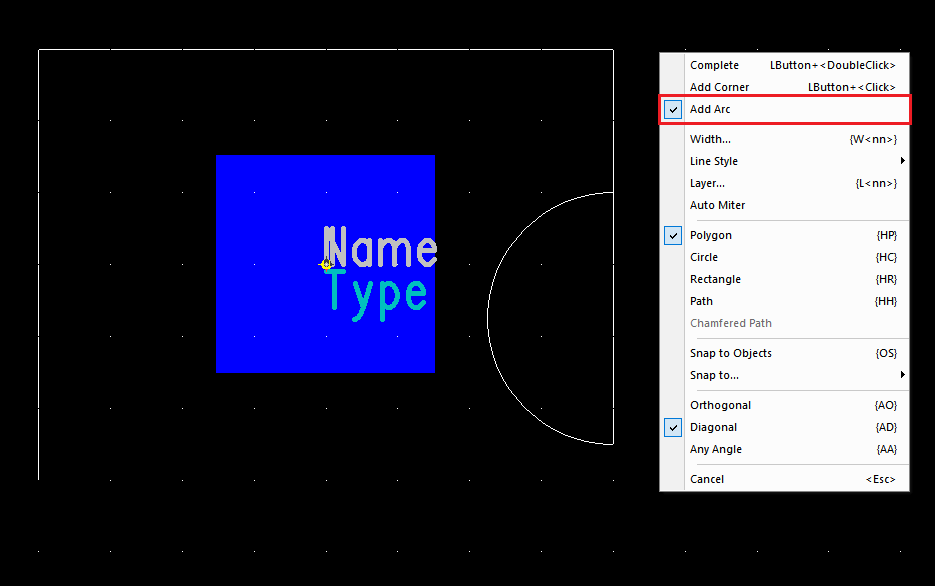This screenshot has width=935, height=586.
Task: Select the Add Corner menu entry
Action: 719,87
